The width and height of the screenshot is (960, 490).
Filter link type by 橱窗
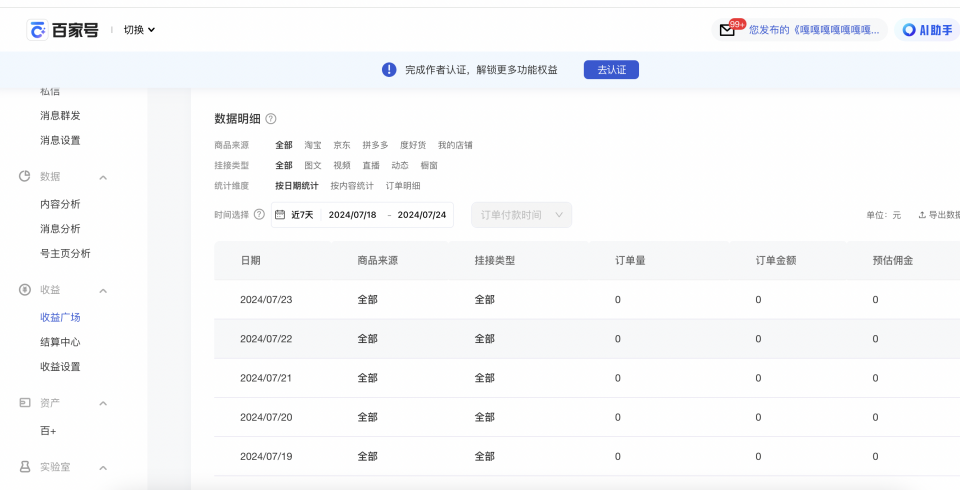coord(429,165)
